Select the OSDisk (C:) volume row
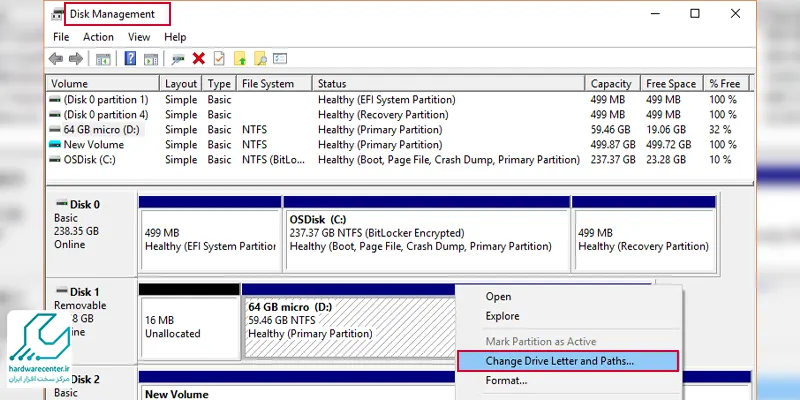The width and height of the screenshot is (800, 400). click(400, 160)
